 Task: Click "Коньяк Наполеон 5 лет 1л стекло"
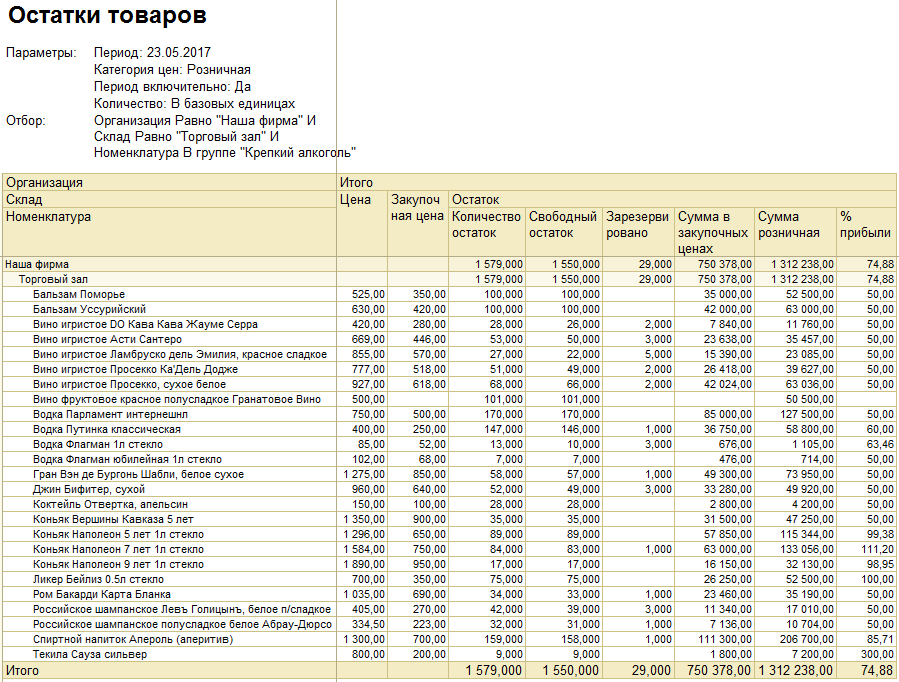[118, 534]
